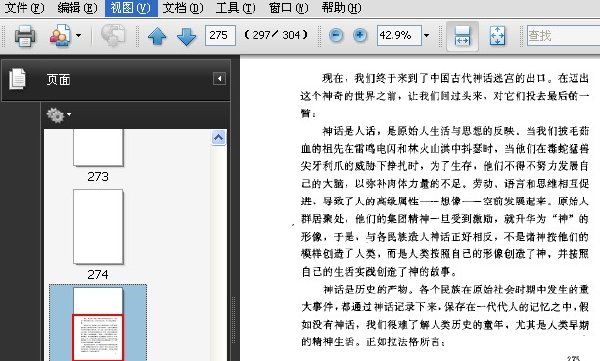The height and width of the screenshot is (361, 600).
Task: Click the fit one full page icon
Action: [497, 36]
